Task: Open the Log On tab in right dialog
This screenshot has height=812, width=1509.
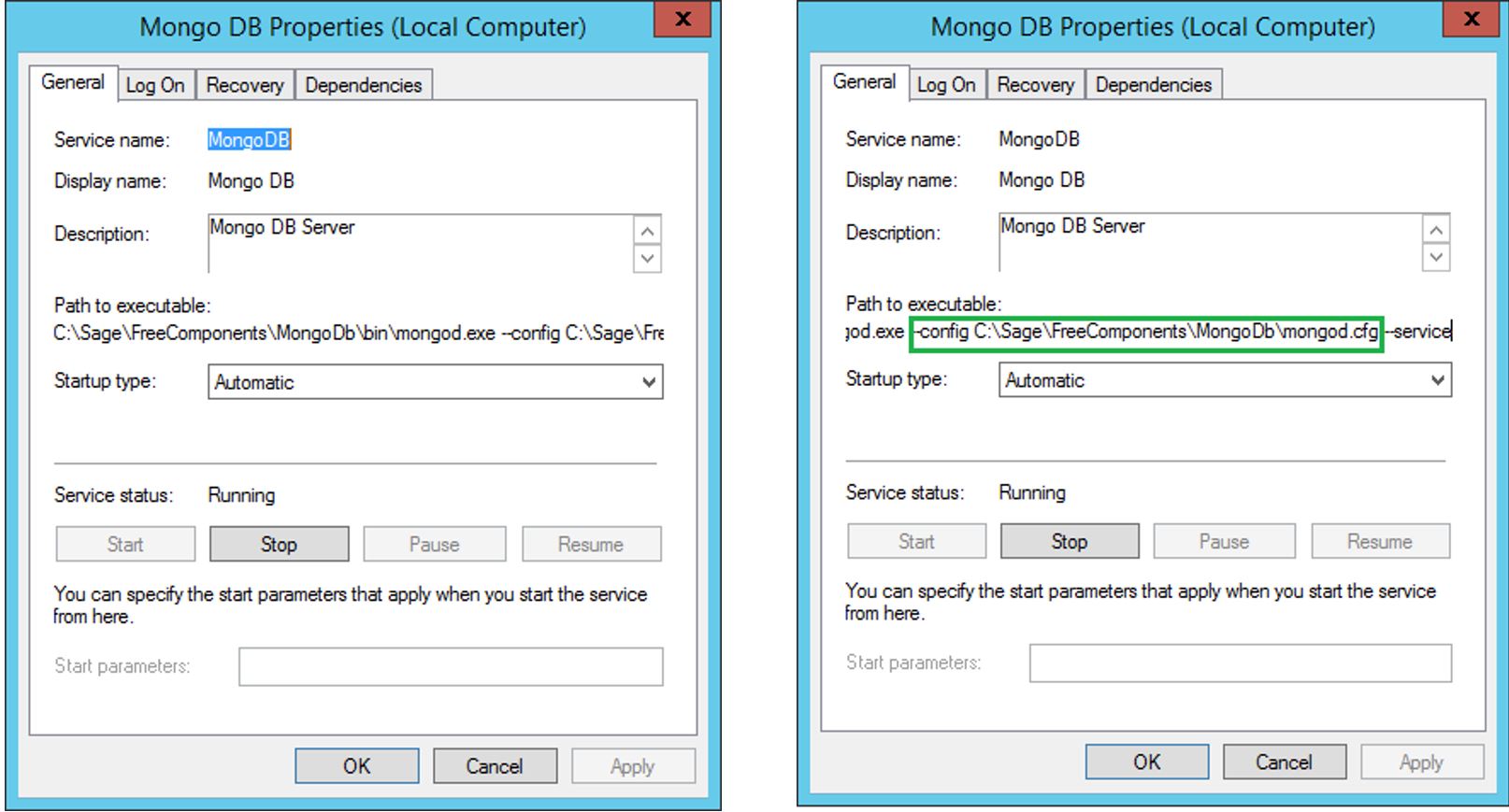Action: [x=946, y=85]
